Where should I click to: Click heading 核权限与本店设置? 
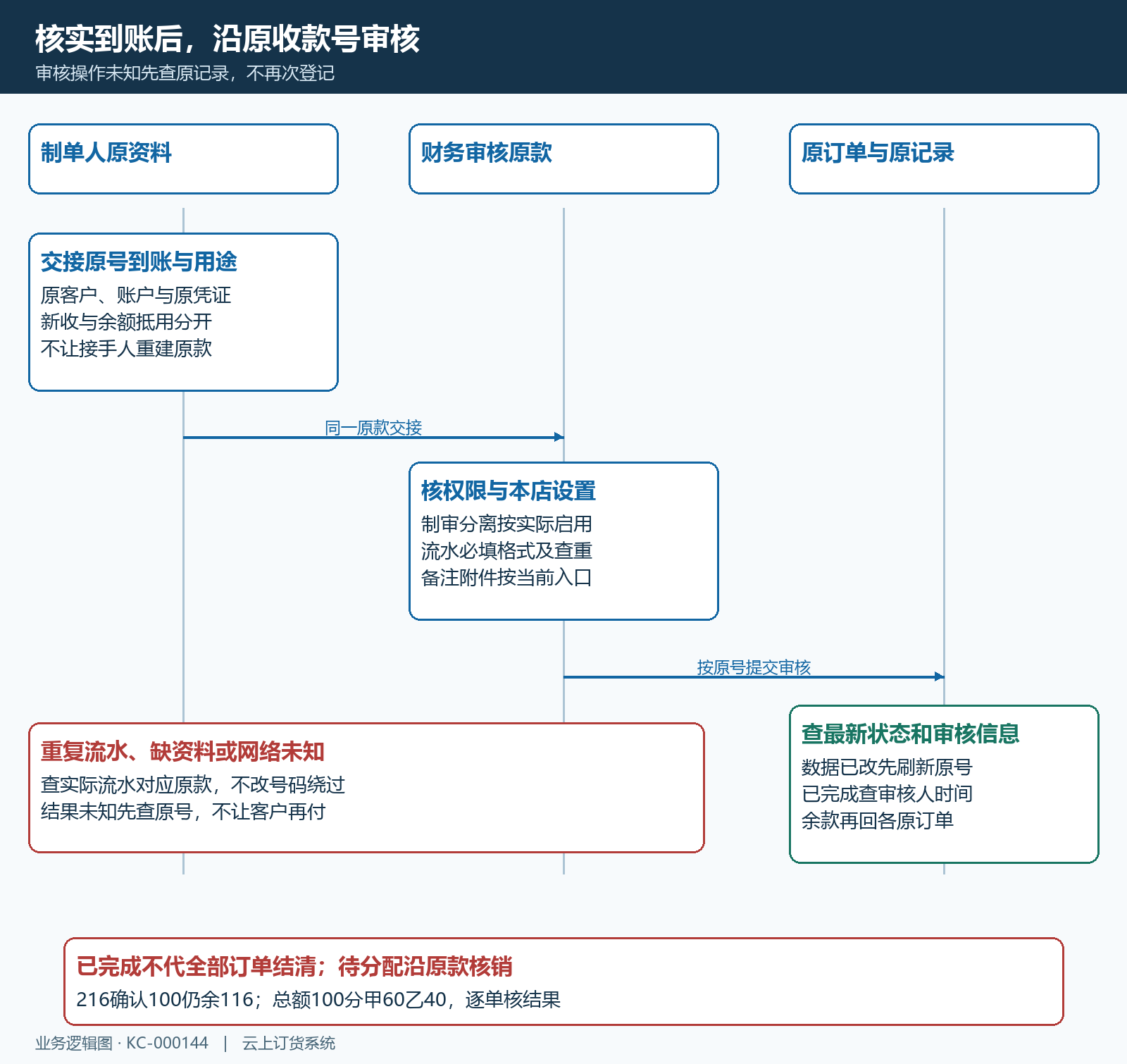(509, 491)
